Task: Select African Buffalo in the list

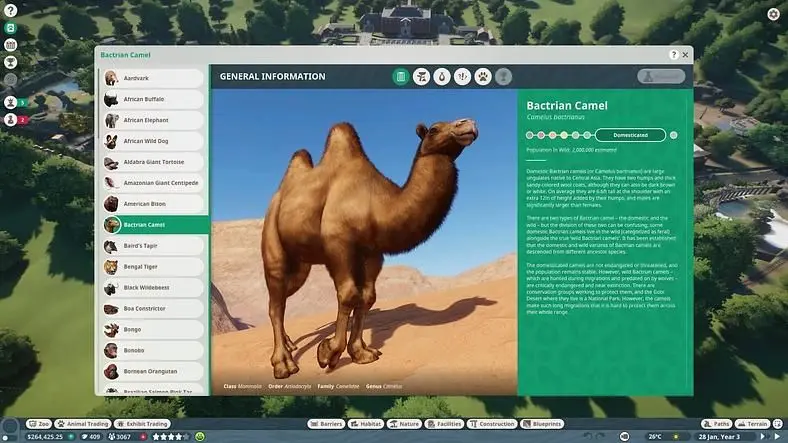Action: coord(153,99)
